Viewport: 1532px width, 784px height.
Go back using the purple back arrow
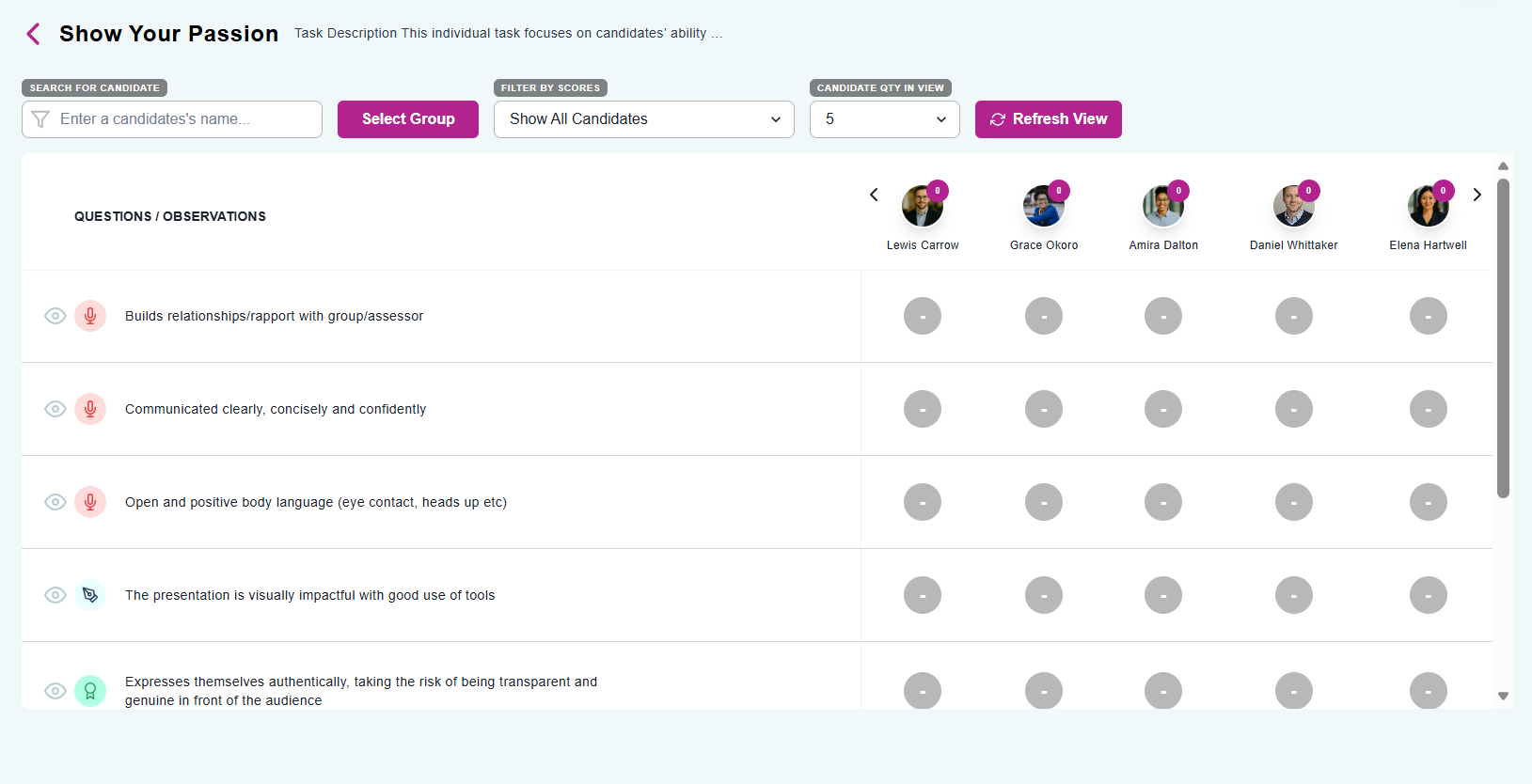[33, 34]
